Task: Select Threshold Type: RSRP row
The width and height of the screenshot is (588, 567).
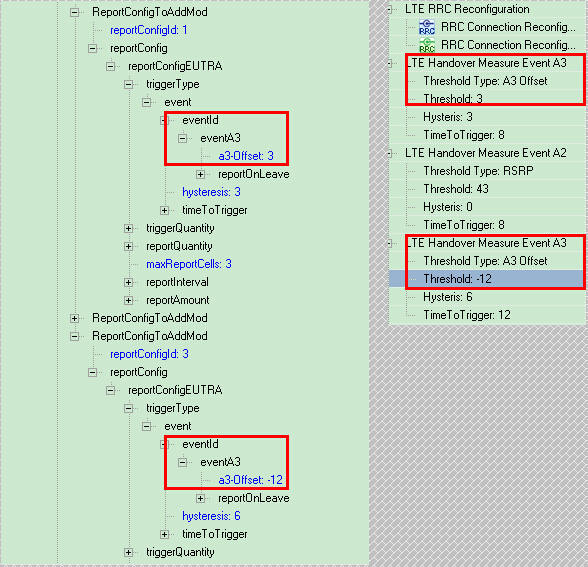Action: point(478,171)
